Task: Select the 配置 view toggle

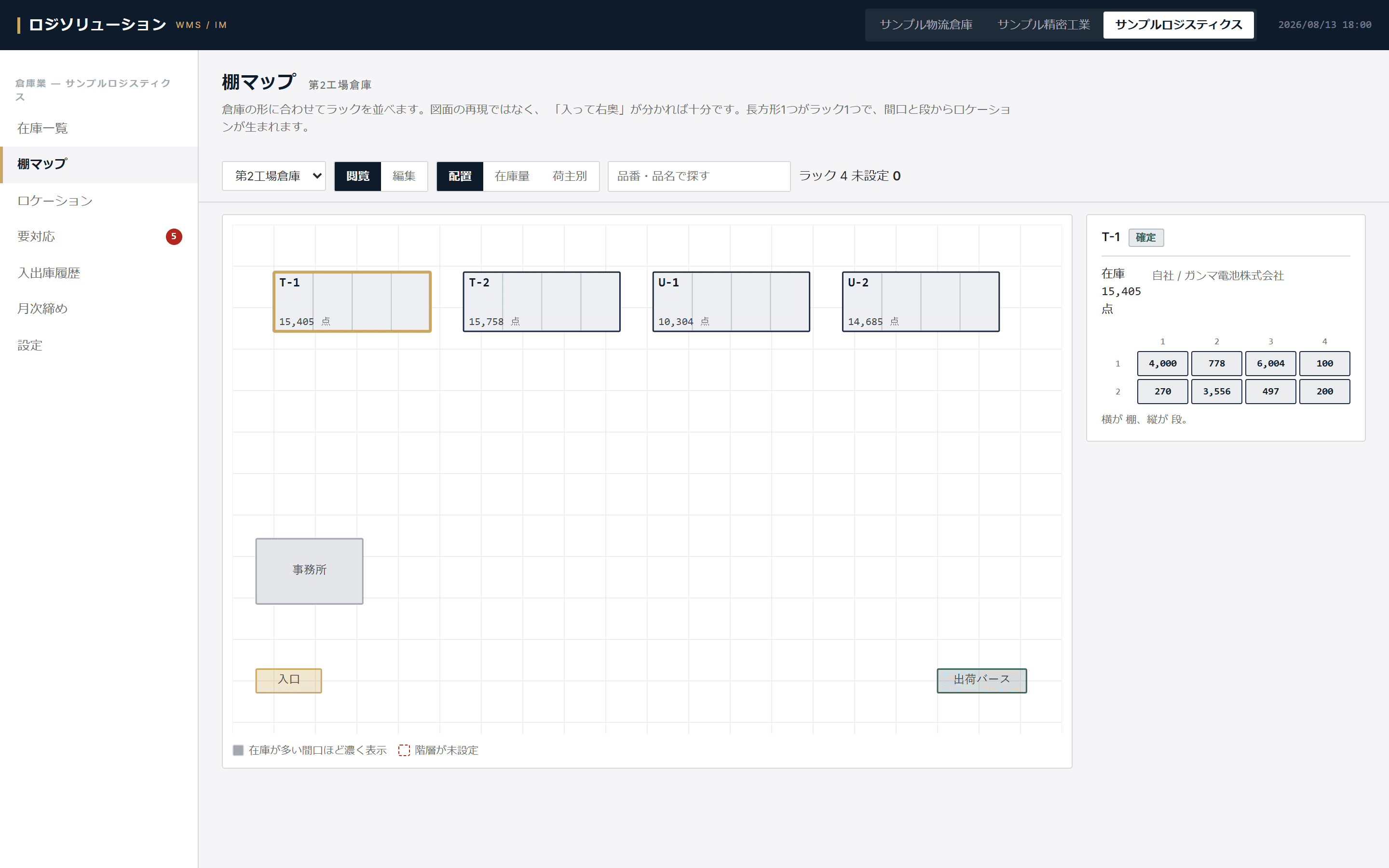Action: point(460,176)
